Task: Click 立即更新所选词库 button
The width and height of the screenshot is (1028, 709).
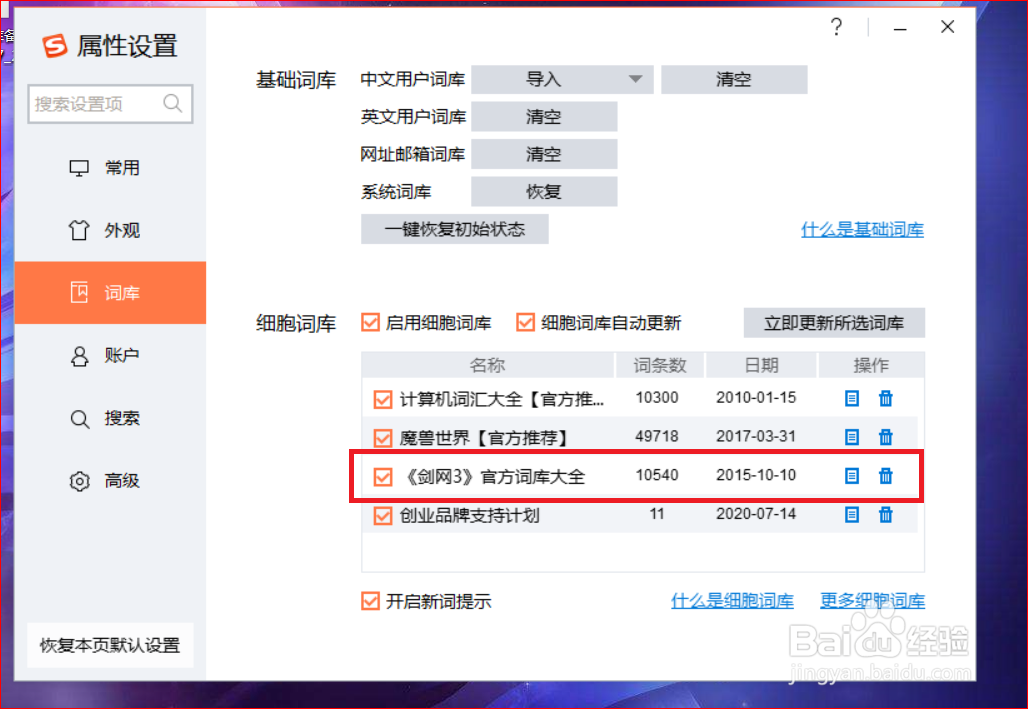Action: pyautogui.click(x=834, y=323)
